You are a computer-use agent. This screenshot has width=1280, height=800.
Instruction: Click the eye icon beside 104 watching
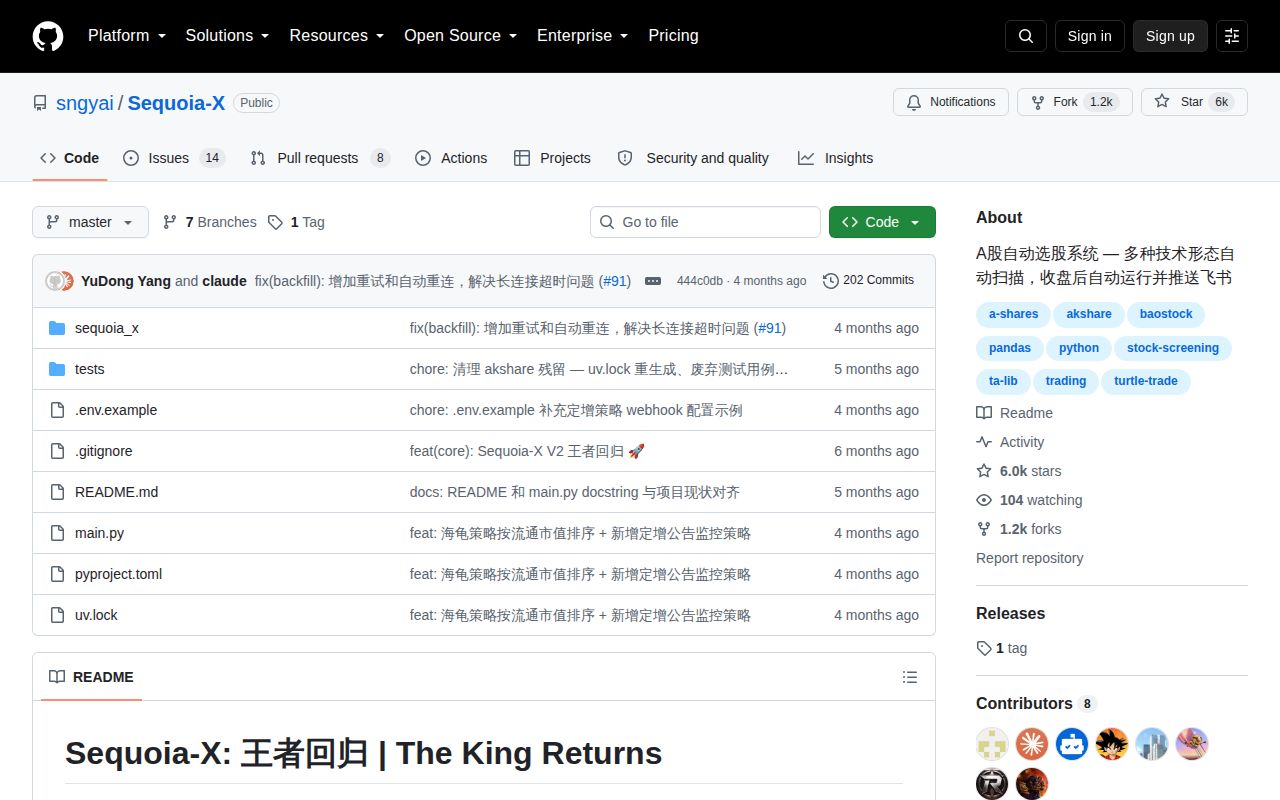(x=984, y=500)
